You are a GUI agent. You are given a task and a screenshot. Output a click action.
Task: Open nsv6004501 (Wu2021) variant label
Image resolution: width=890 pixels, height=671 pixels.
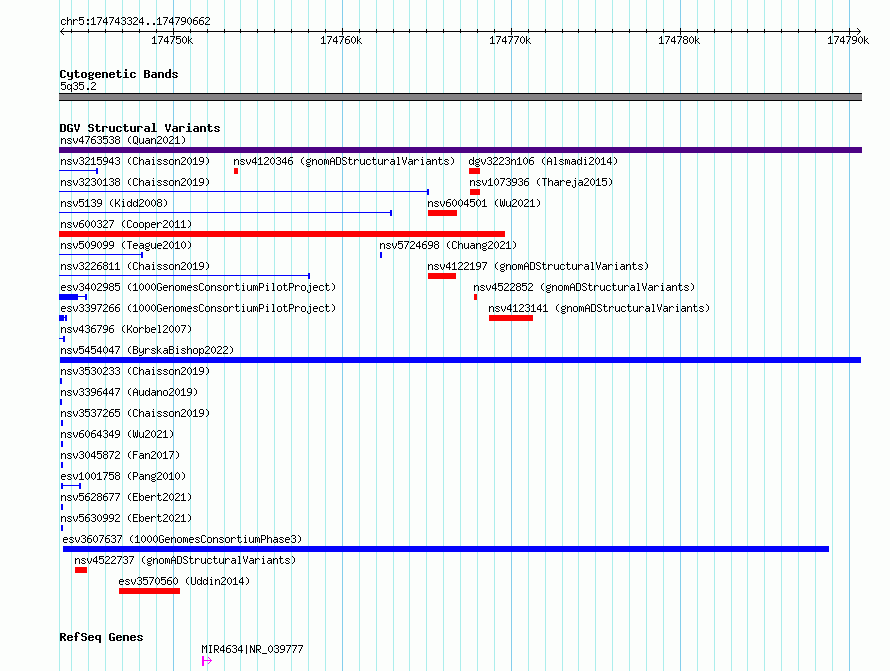(x=484, y=203)
